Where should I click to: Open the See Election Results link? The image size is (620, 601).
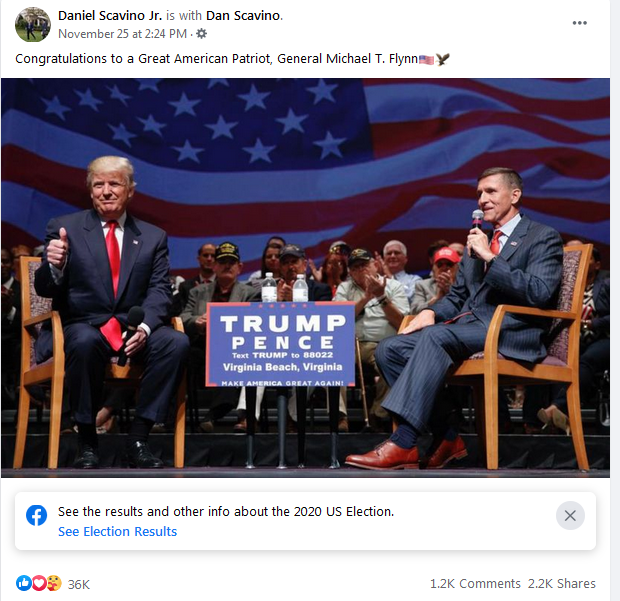coord(117,531)
